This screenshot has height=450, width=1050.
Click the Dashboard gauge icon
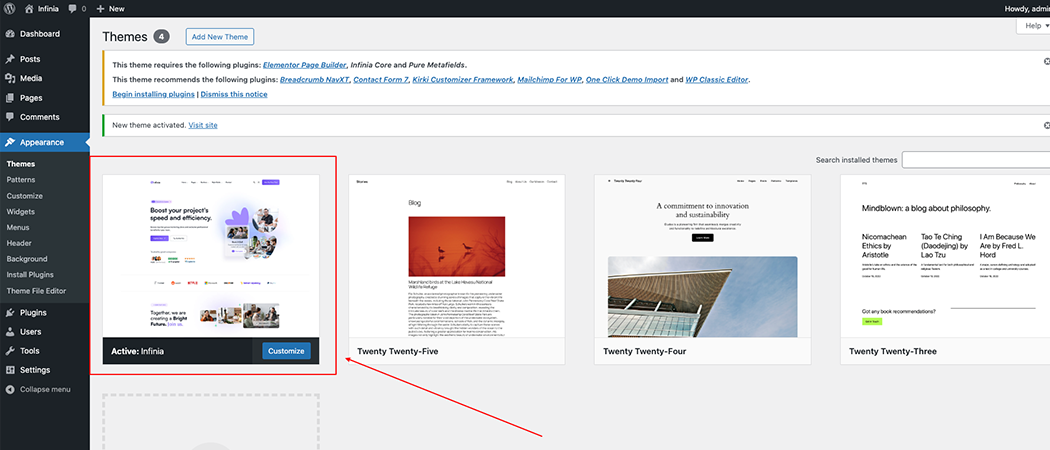click(10, 33)
